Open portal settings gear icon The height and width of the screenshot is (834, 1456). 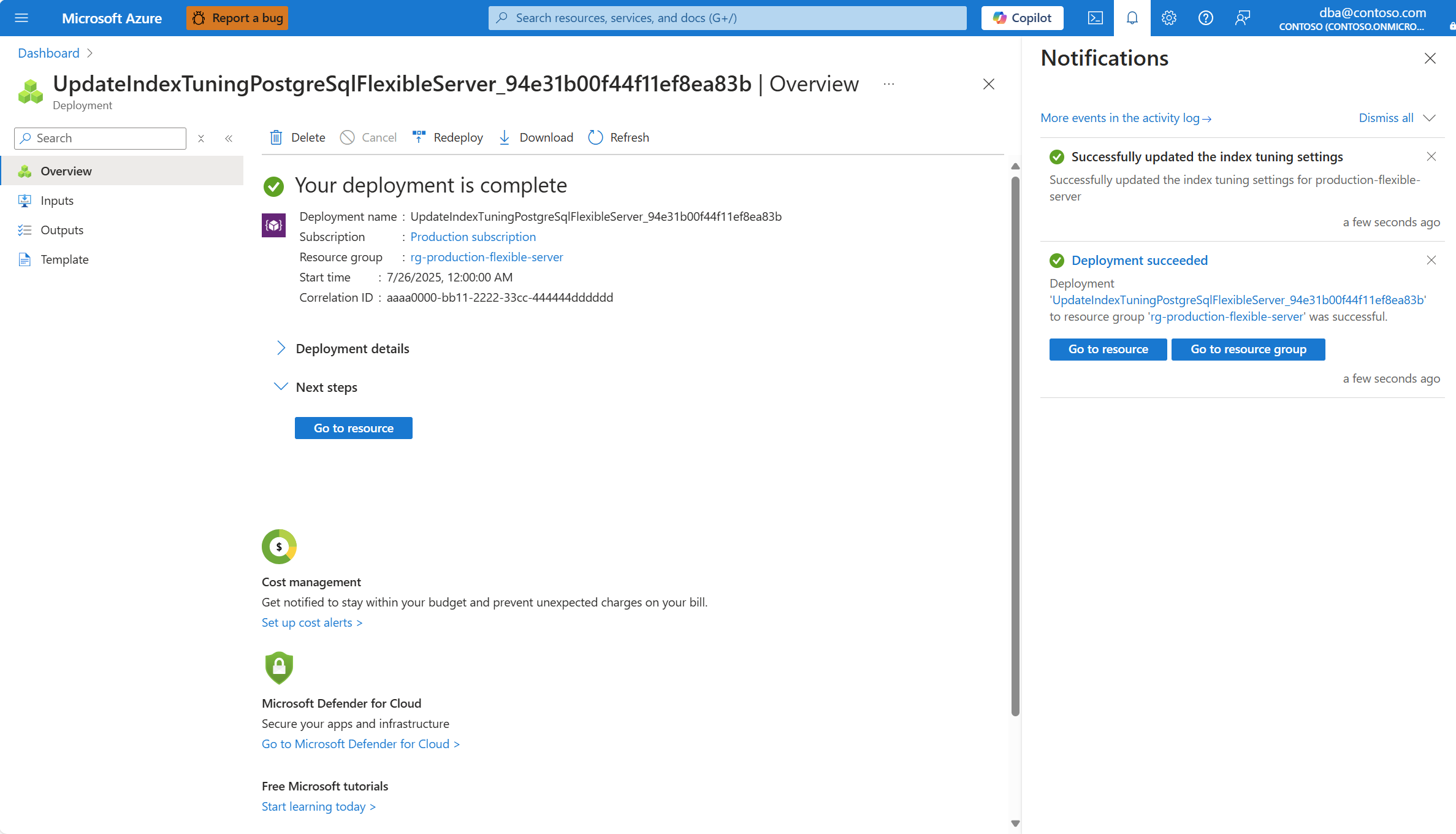1168,18
